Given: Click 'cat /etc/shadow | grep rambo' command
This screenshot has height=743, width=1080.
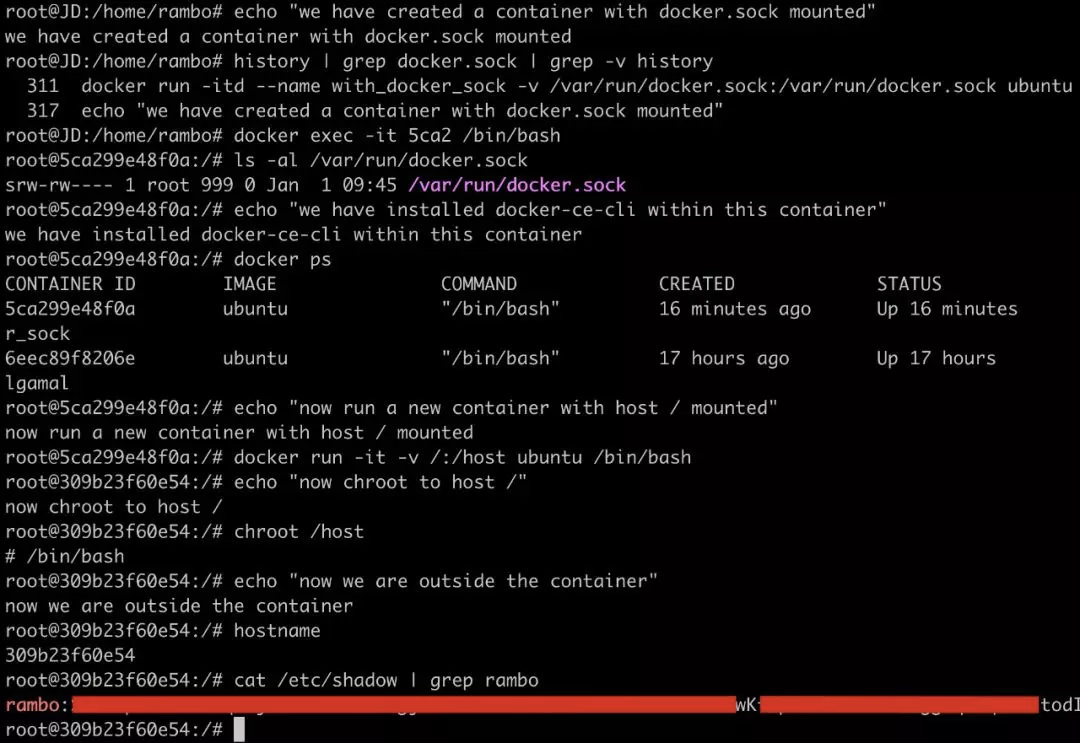Looking at the screenshot, I should [x=386, y=680].
